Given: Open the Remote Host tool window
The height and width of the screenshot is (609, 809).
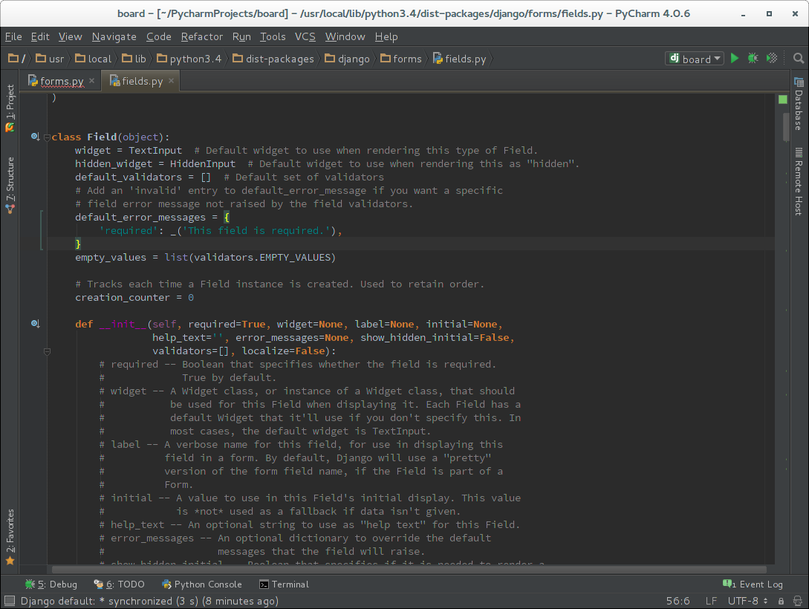Looking at the screenshot, I should 799,181.
